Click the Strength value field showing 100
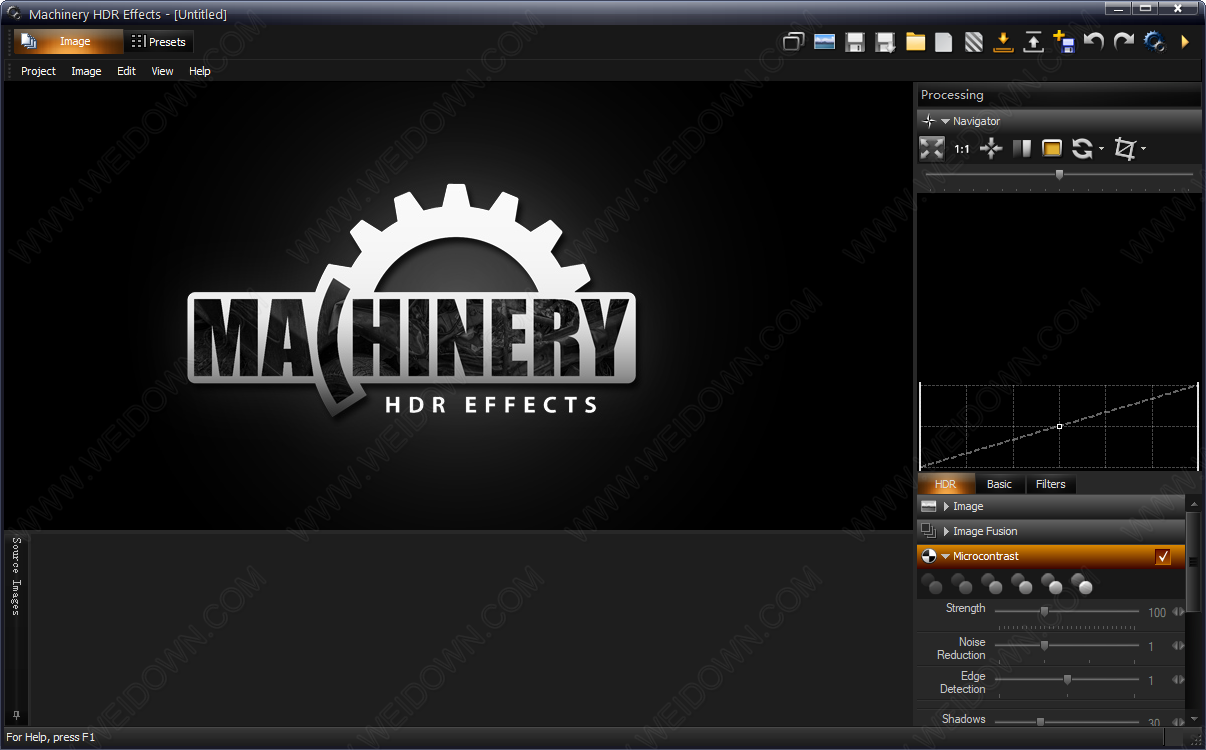The width and height of the screenshot is (1206, 750). click(x=1157, y=613)
